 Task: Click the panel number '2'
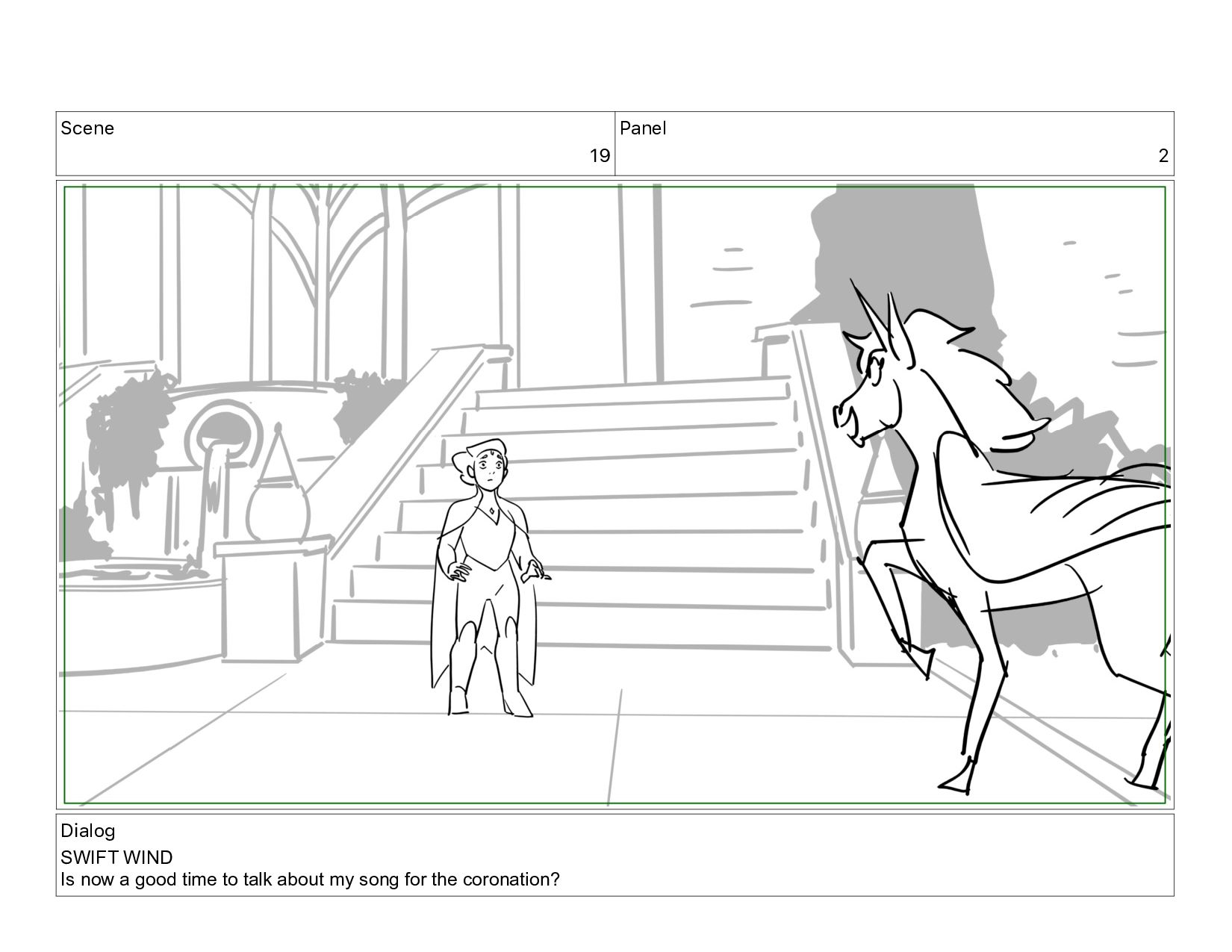[1163, 156]
